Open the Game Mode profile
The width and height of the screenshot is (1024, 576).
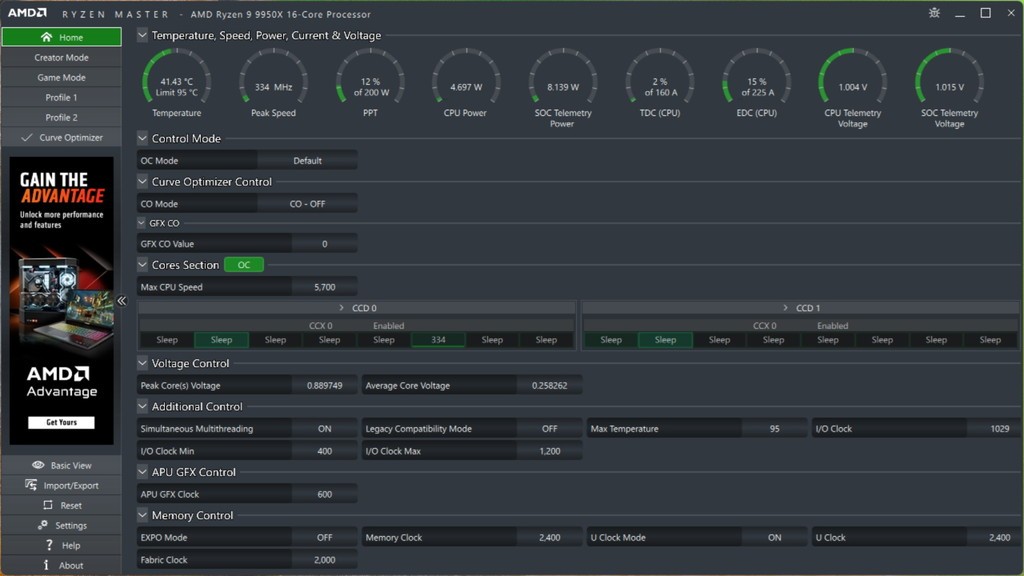pyautogui.click(x=61, y=78)
